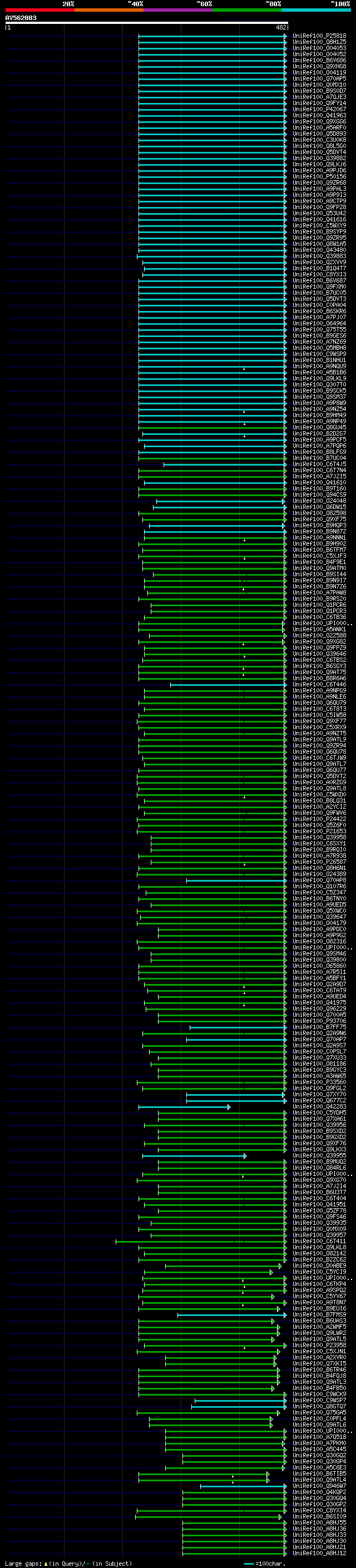Select label UniRef100_P21653
Image resolution: width=356 pixels, height=1568 pixels.
click(x=319, y=832)
